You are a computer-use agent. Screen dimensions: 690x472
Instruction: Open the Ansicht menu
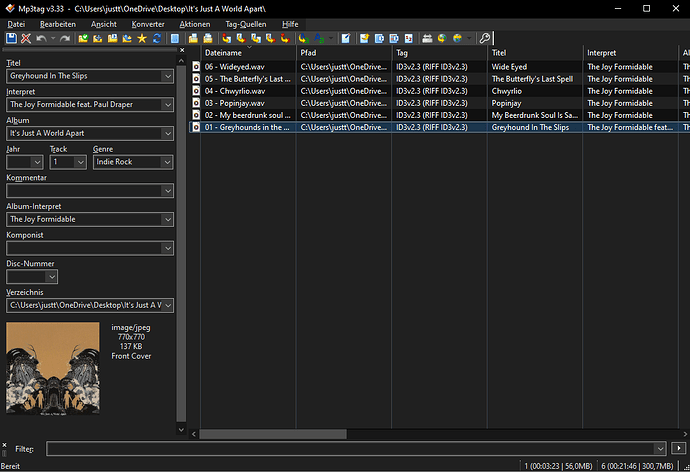coord(104,24)
